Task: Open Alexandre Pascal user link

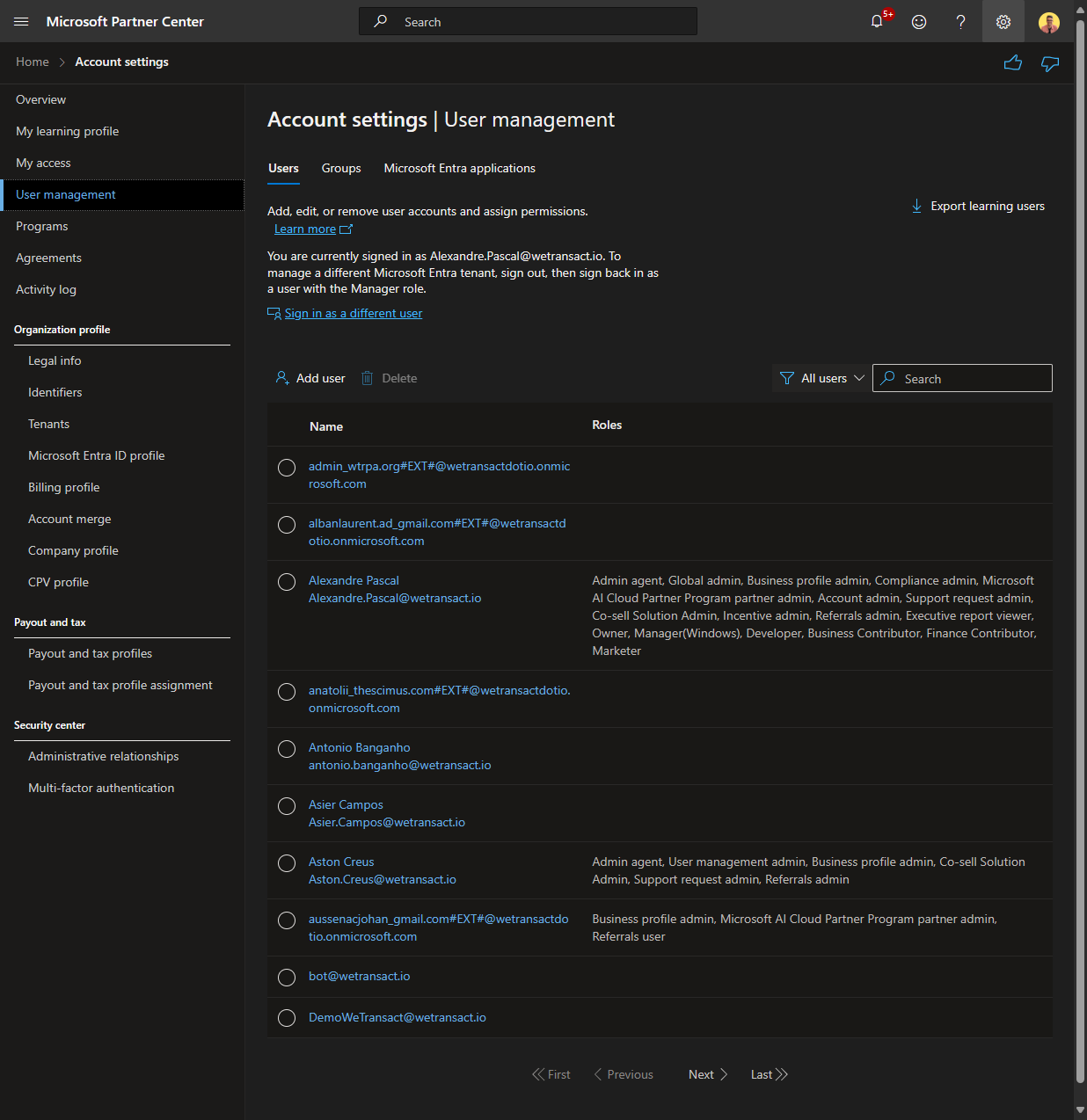Action: click(x=354, y=580)
